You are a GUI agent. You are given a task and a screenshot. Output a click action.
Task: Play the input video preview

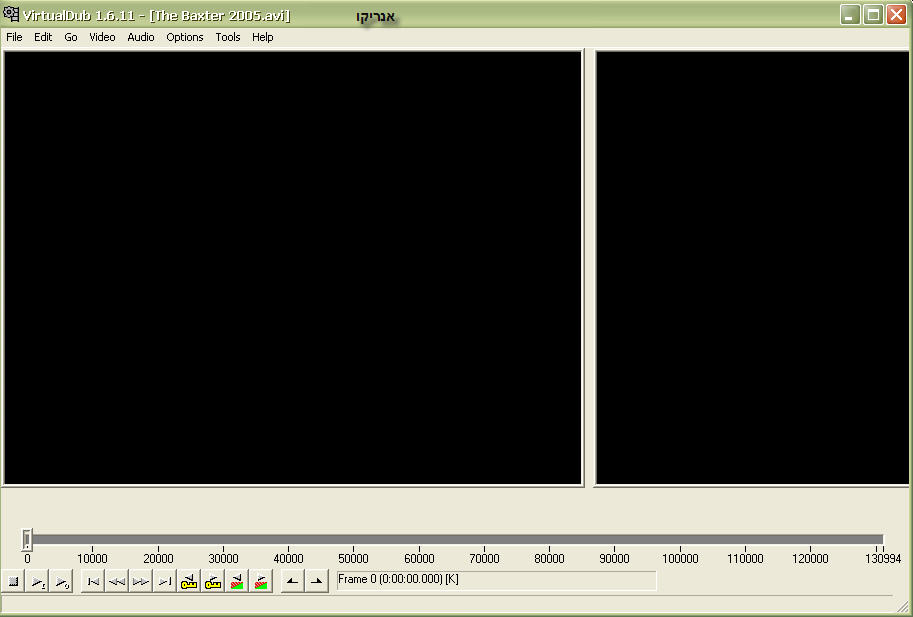(38, 581)
